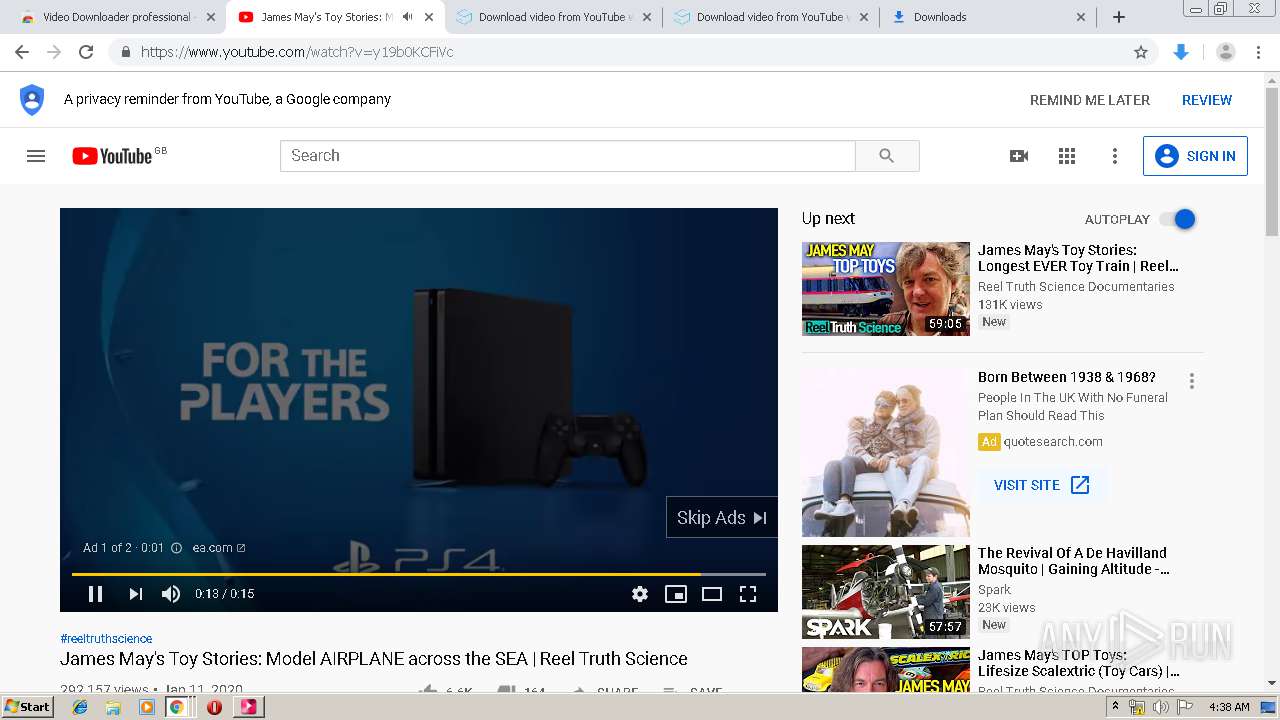Open Opera icon in taskbar
The width and height of the screenshot is (1280, 720).
click(x=214, y=707)
